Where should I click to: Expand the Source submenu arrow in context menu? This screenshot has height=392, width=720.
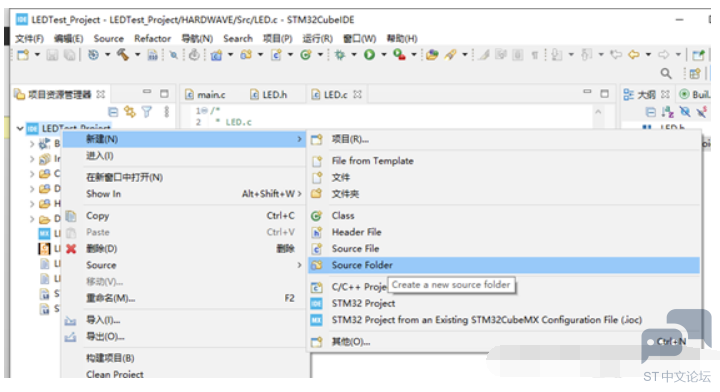tap(299, 265)
